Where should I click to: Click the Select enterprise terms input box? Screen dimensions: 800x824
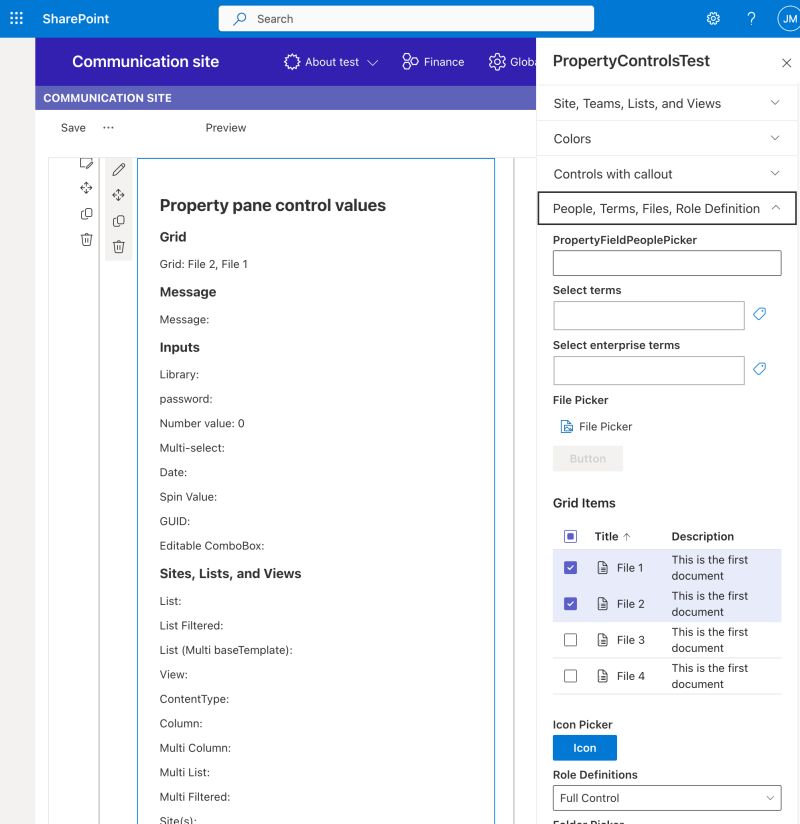point(649,370)
